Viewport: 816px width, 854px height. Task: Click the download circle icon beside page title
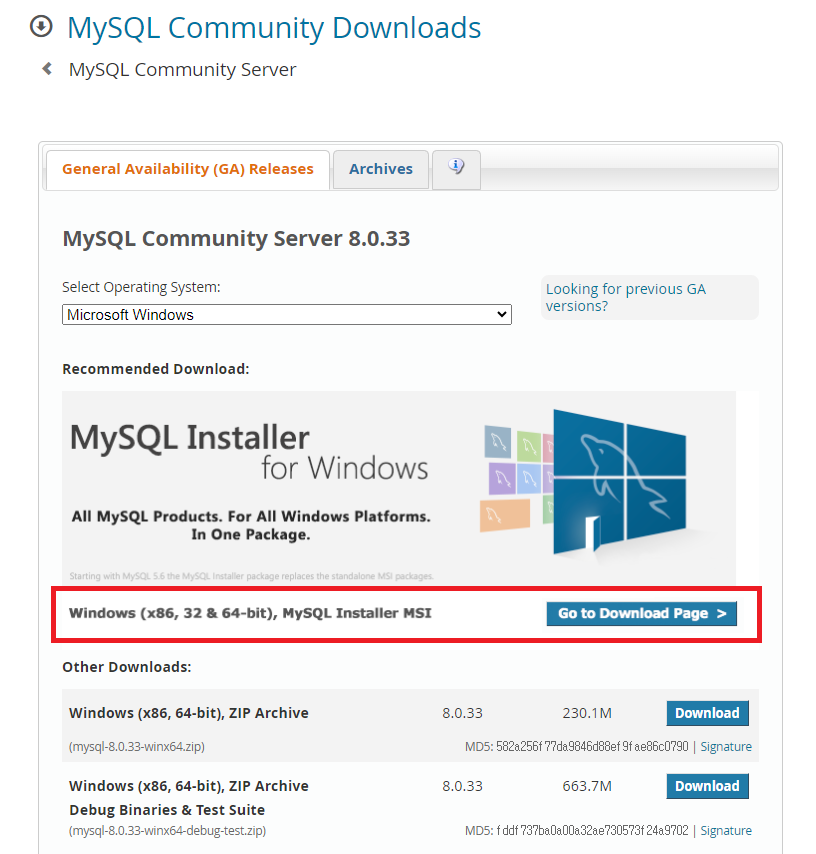coord(41,26)
